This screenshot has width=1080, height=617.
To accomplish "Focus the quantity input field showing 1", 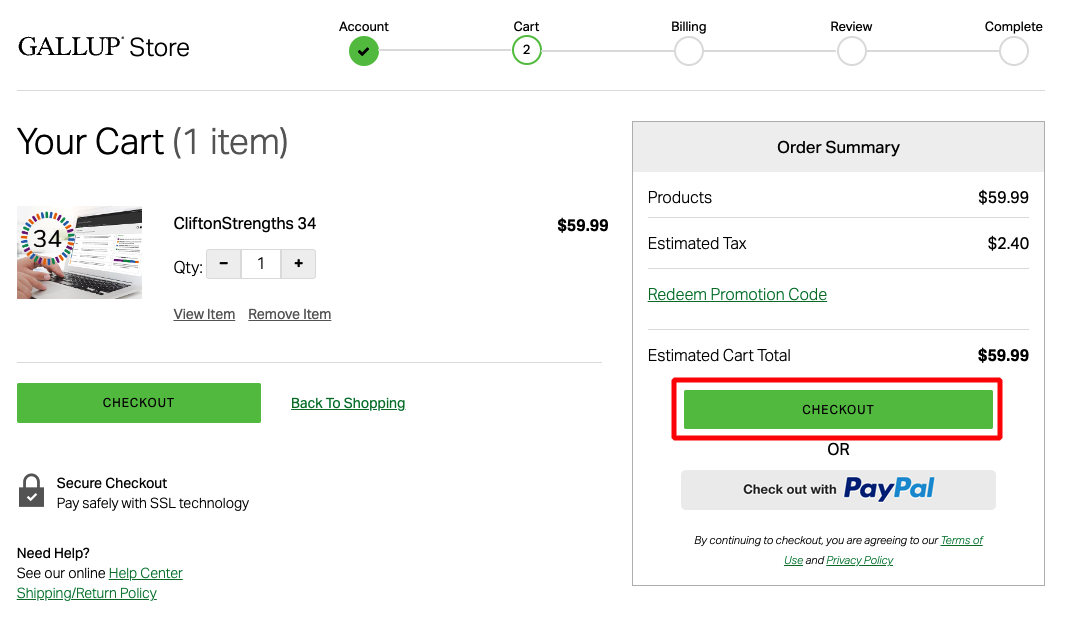I will [x=261, y=264].
